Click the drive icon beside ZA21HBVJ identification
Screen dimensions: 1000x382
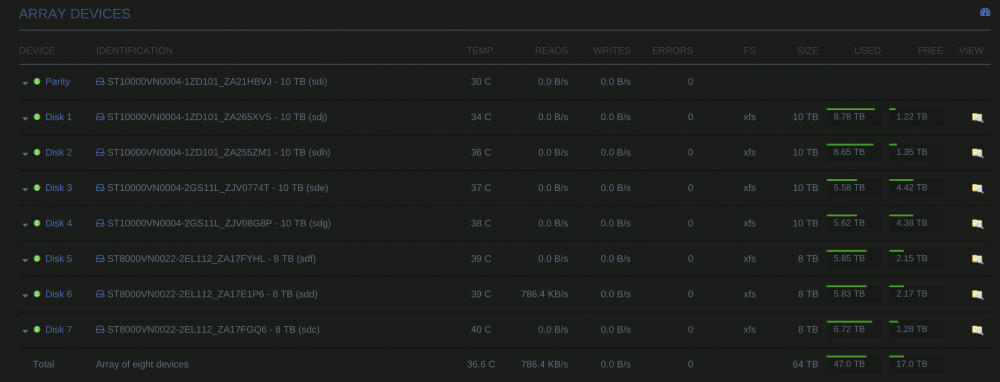click(x=100, y=82)
